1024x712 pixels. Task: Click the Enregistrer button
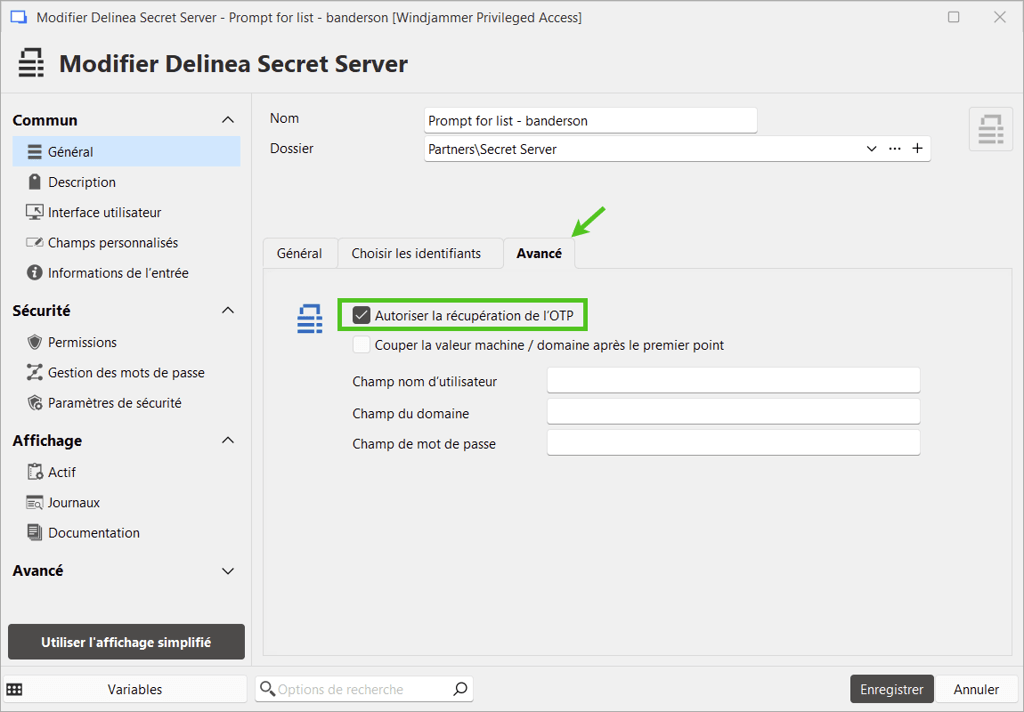click(x=891, y=689)
